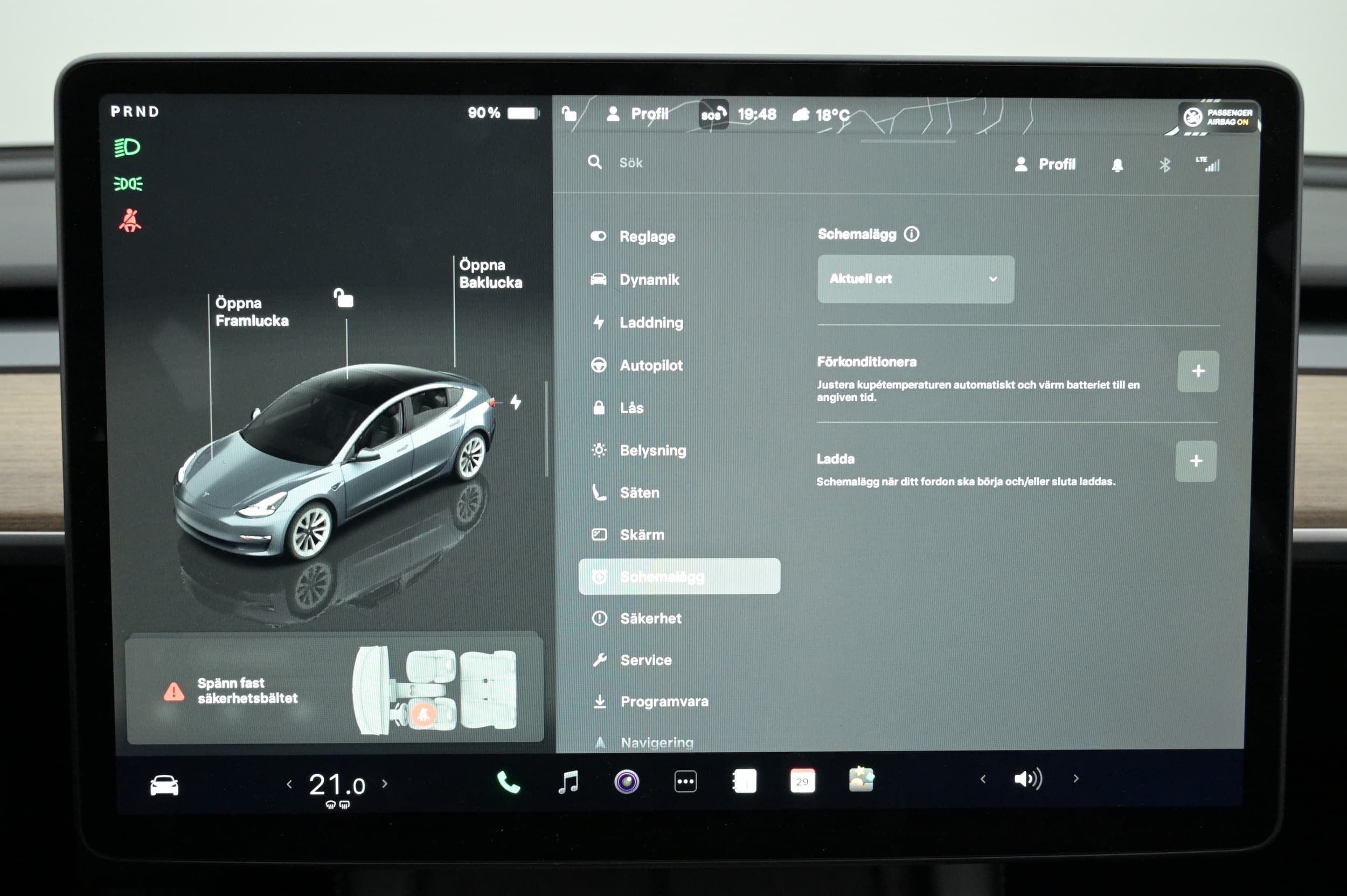Screen dimensions: 1347x896
Task: Tap the 90 % battery indicator
Action: [503, 113]
